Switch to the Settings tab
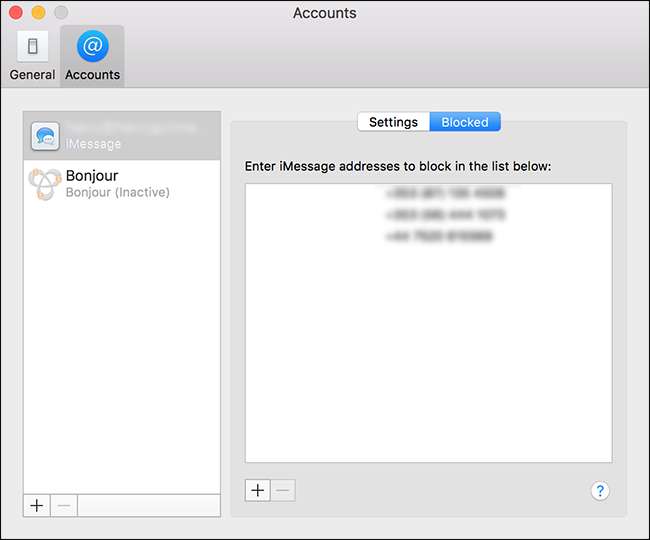Viewport: 650px width, 540px height. [393, 122]
